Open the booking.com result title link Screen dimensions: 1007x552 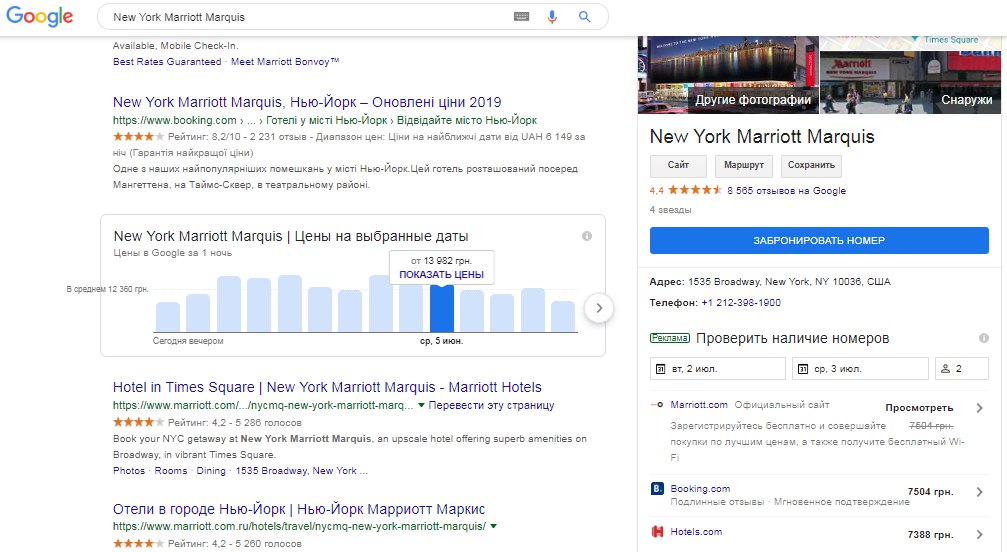click(x=307, y=102)
